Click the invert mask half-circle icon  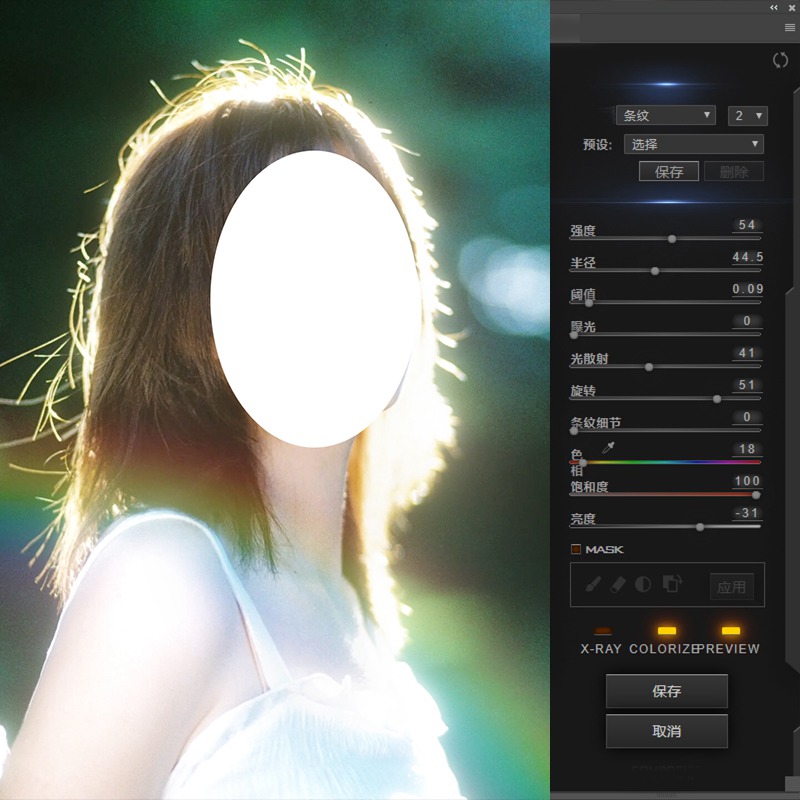644,584
